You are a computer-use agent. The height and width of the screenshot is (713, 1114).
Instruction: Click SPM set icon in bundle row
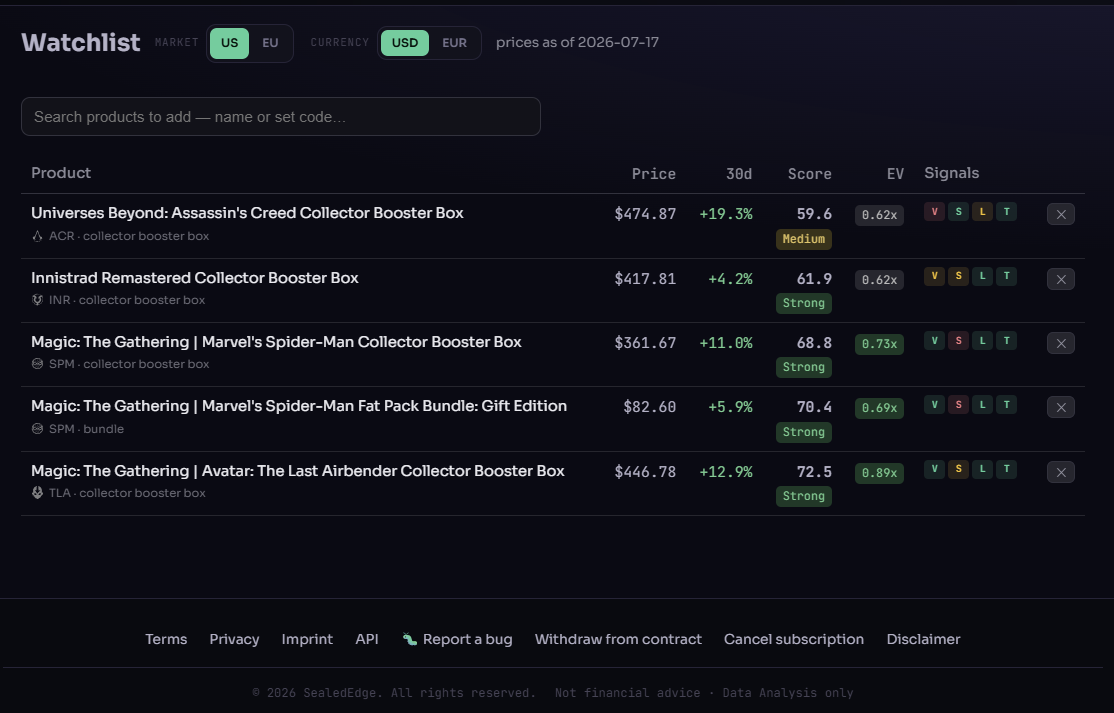(38, 428)
